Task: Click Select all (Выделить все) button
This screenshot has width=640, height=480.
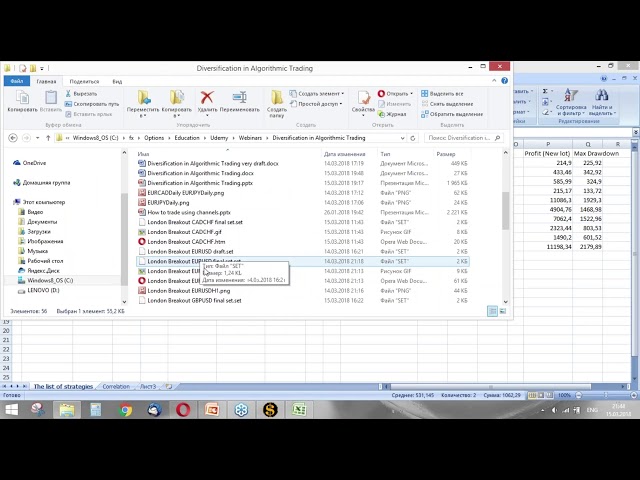Action: tap(442, 93)
